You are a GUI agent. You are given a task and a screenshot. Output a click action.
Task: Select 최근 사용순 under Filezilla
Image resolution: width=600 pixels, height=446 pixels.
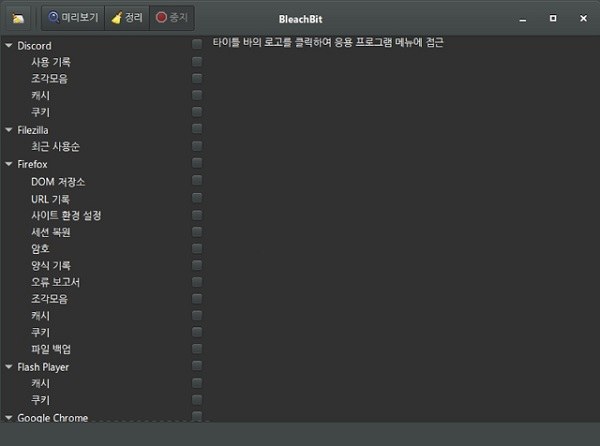(x=55, y=146)
